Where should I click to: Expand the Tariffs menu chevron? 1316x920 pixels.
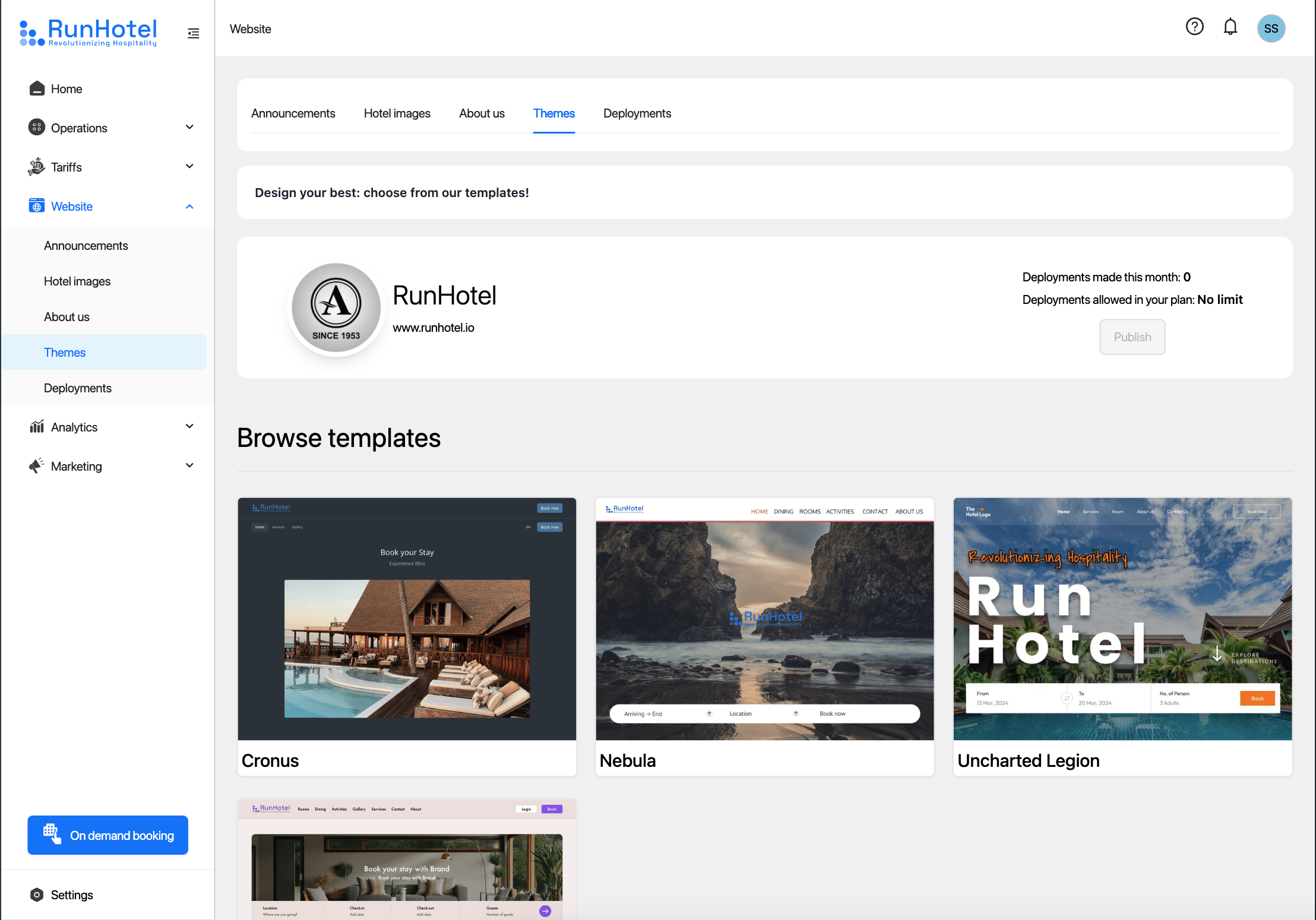190,166
